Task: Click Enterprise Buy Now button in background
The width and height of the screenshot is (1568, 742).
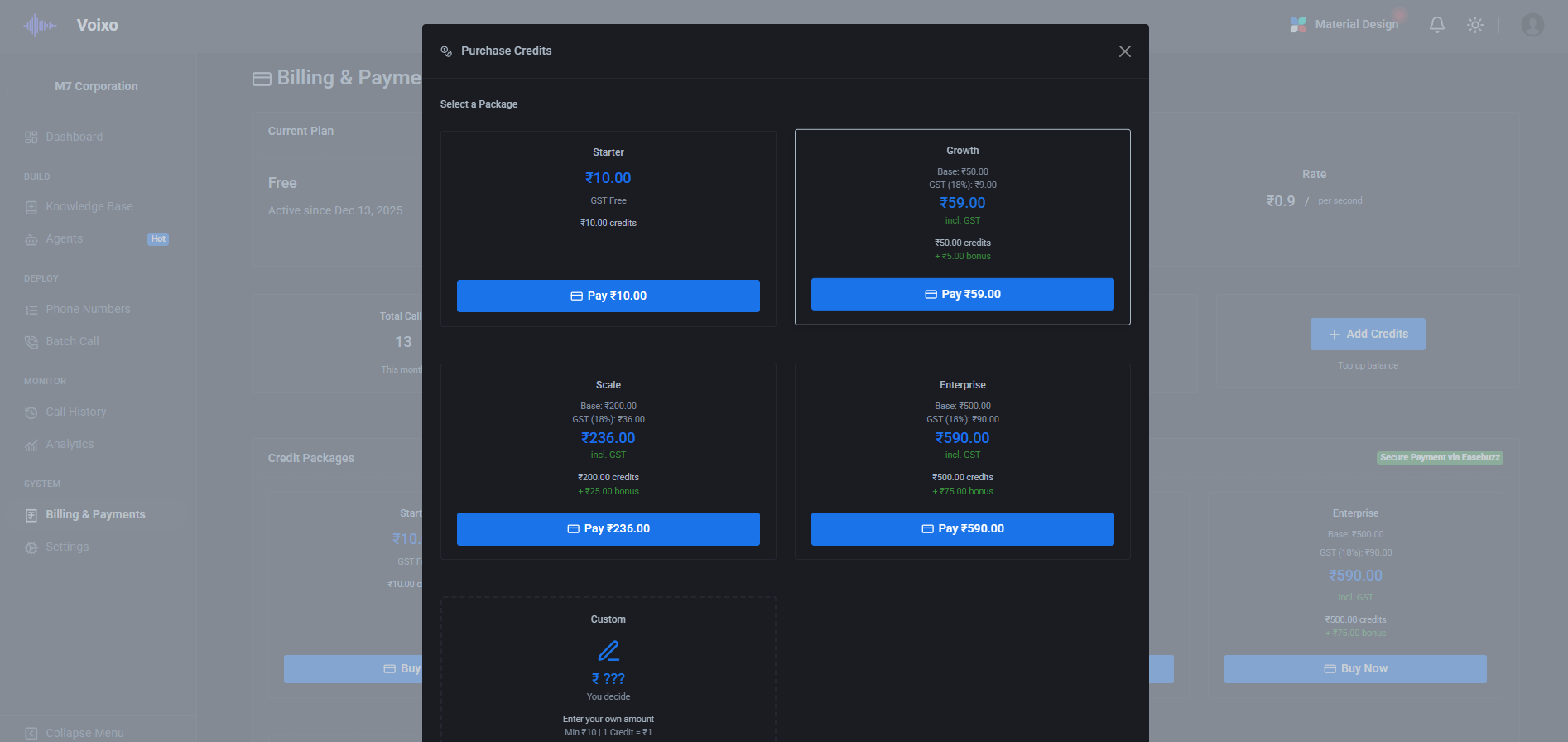Action: point(1355,669)
